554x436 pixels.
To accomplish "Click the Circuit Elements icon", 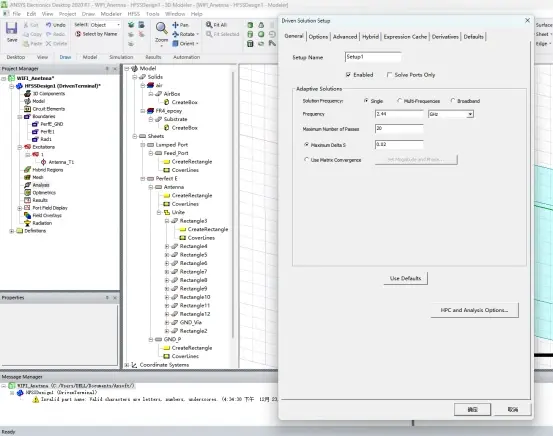I will click(x=28, y=109).
